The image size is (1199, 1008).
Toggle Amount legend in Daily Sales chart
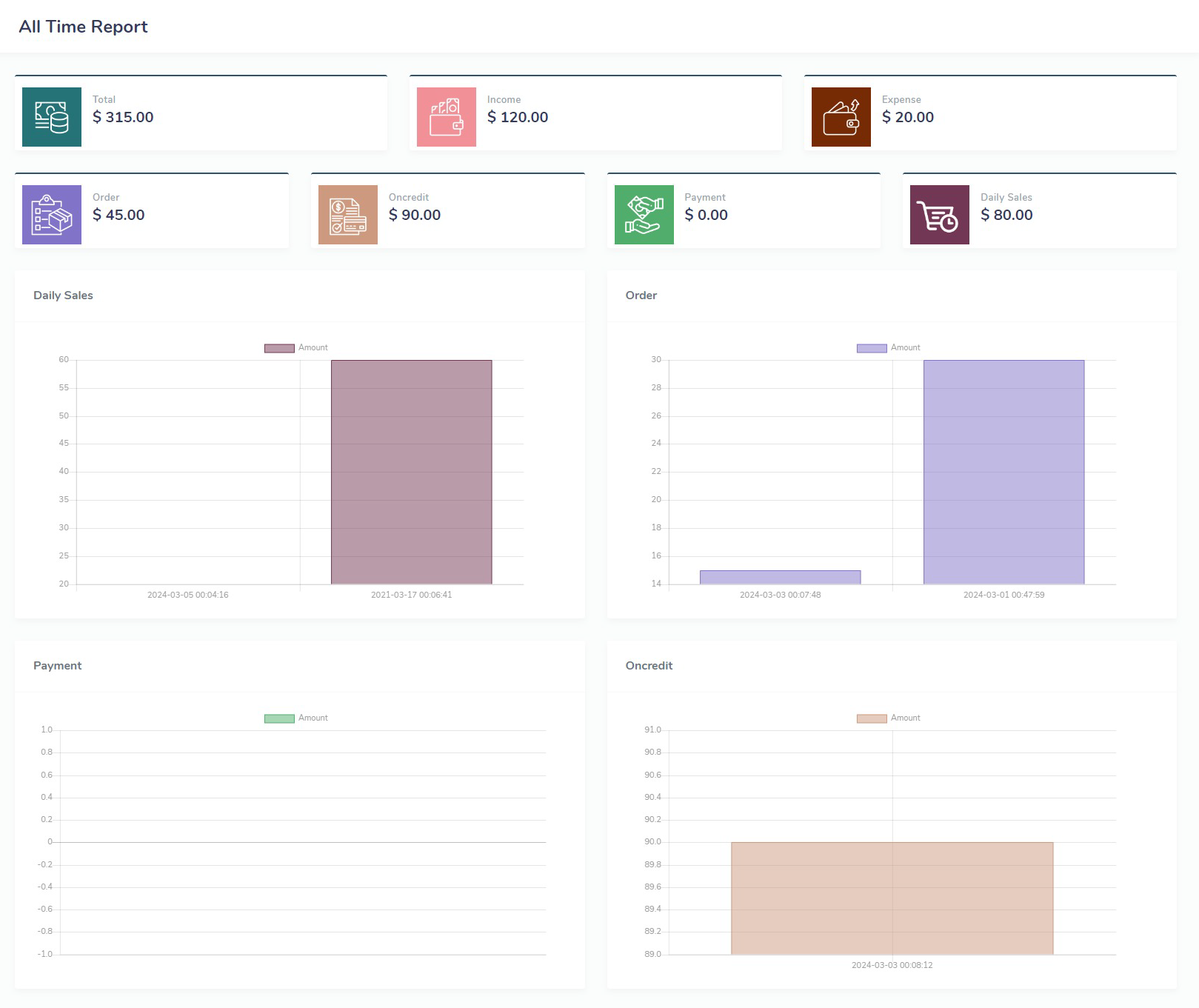tap(296, 348)
